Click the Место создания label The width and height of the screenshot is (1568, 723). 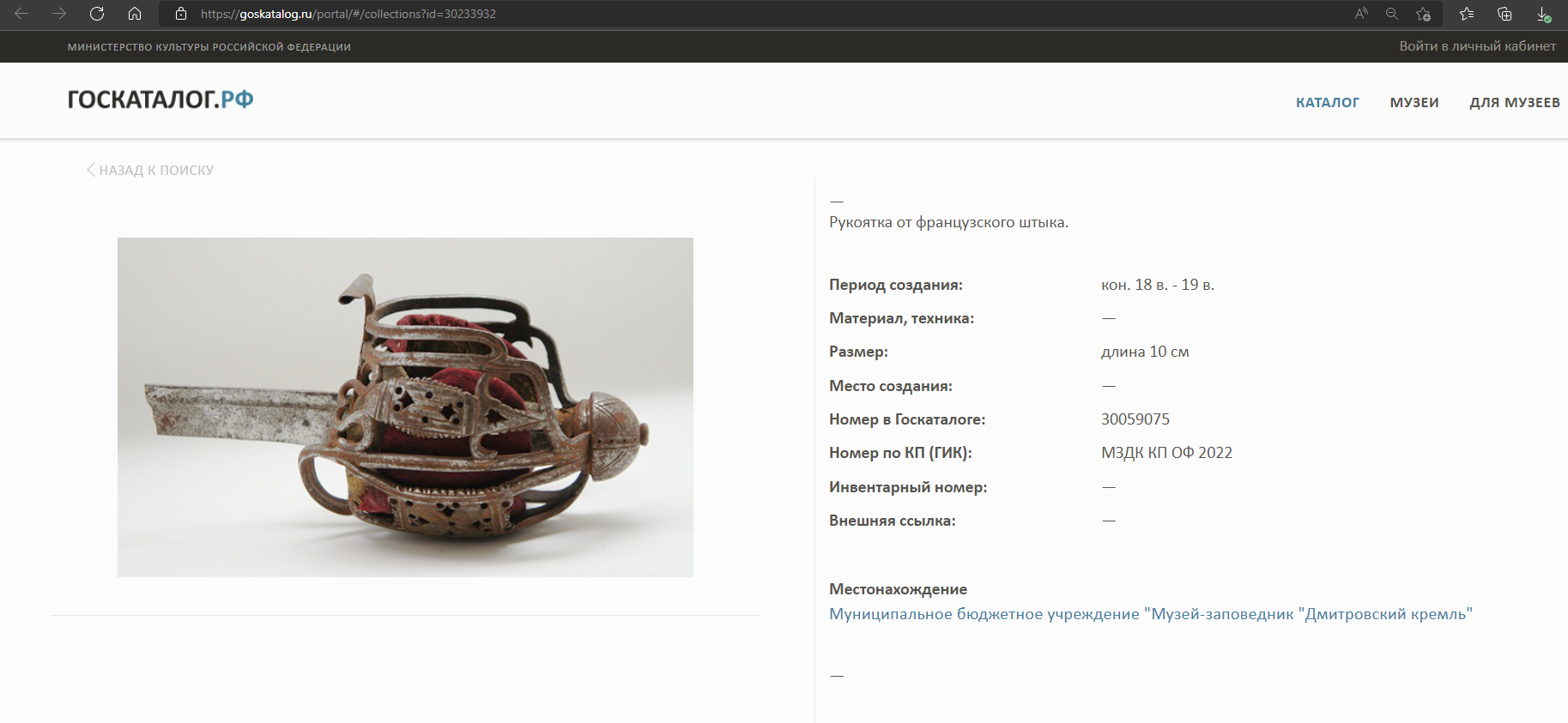[x=891, y=386]
